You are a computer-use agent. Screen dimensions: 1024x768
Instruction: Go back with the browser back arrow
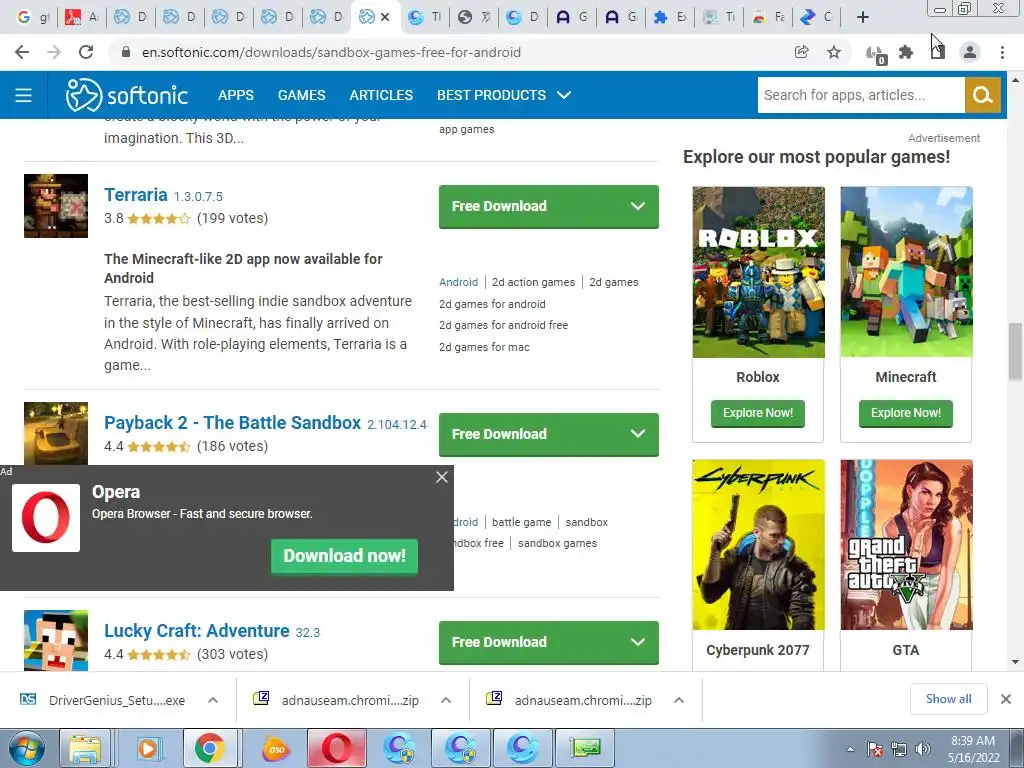click(x=22, y=52)
